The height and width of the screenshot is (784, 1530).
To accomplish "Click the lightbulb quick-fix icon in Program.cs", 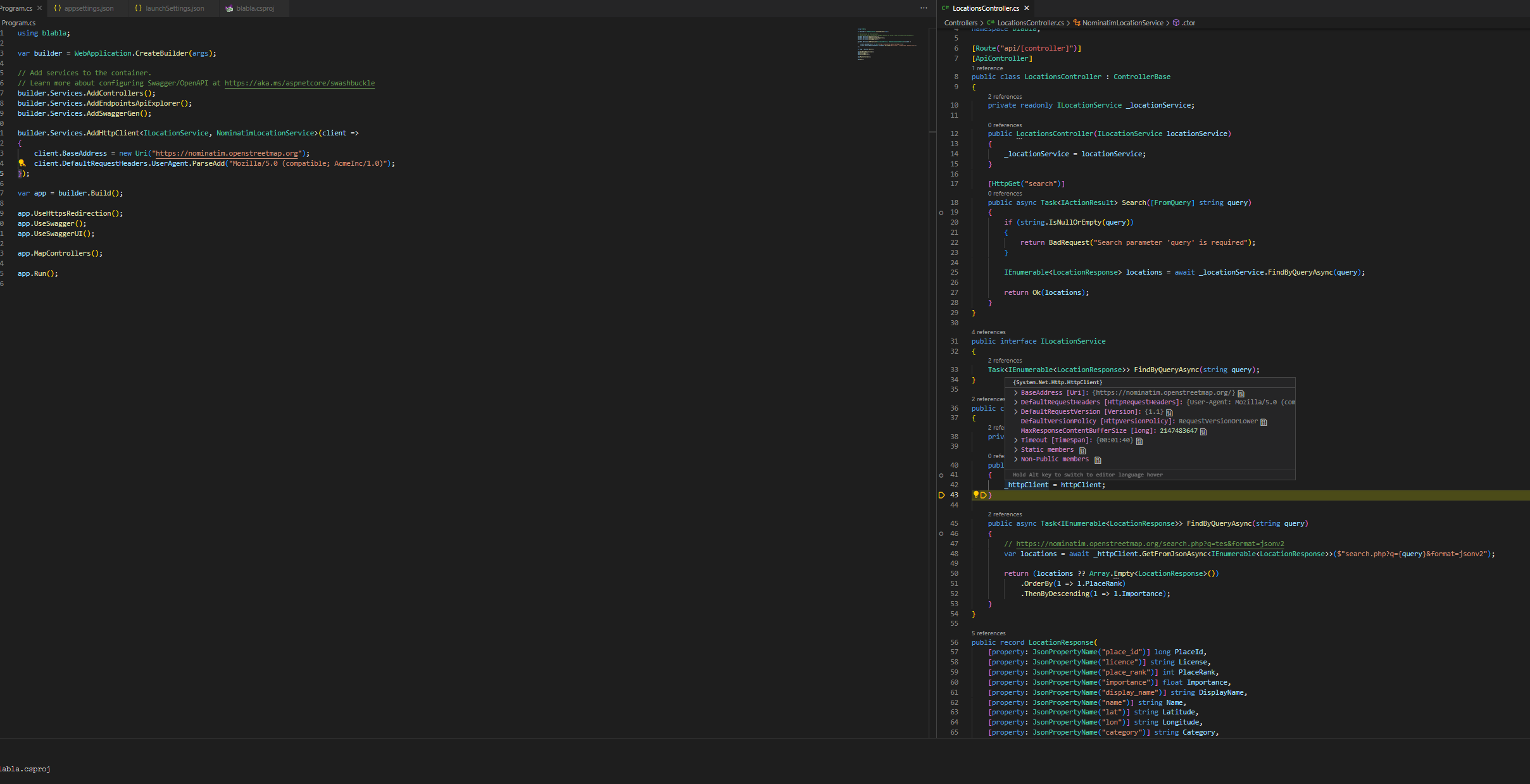I will click(x=22, y=163).
